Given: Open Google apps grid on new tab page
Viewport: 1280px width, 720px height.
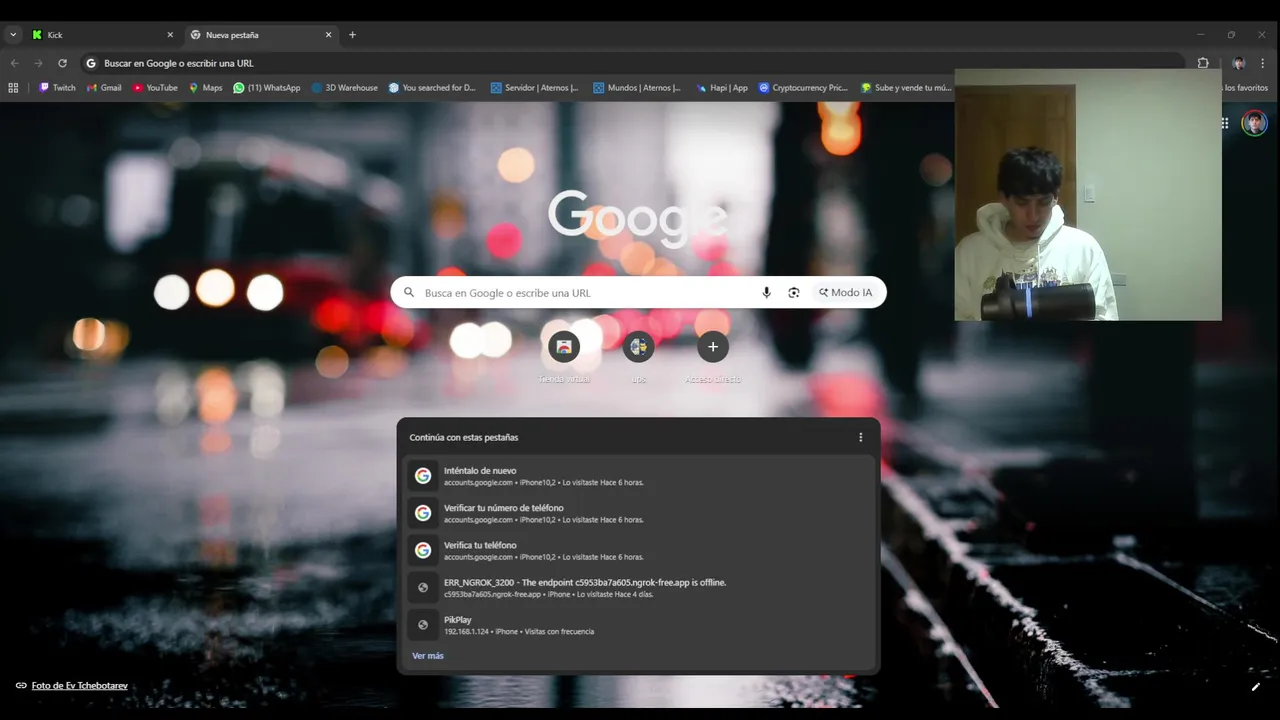Looking at the screenshot, I should [x=1225, y=123].
